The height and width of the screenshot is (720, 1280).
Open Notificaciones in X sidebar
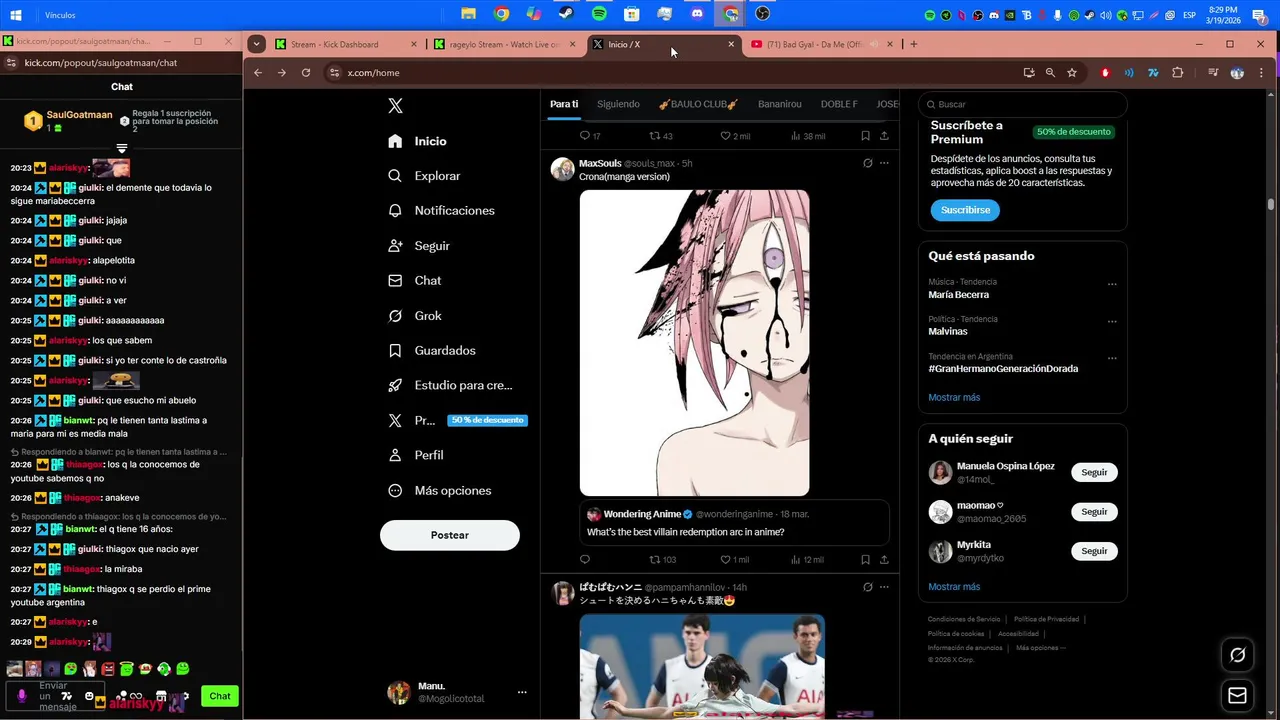tap(441, 211)
